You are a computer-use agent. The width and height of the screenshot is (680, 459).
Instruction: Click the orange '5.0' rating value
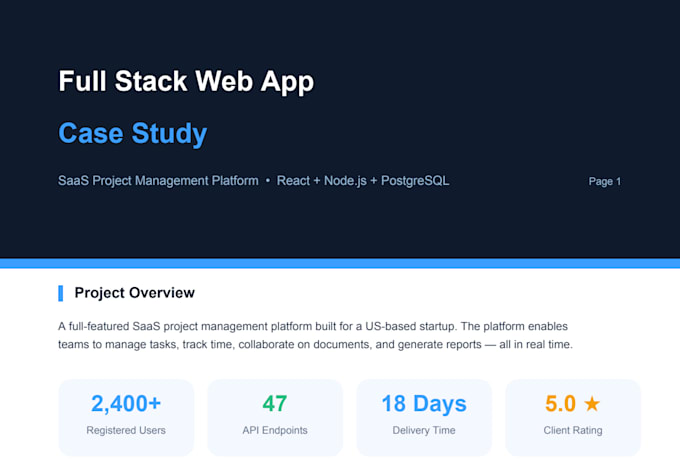[560, 403]
